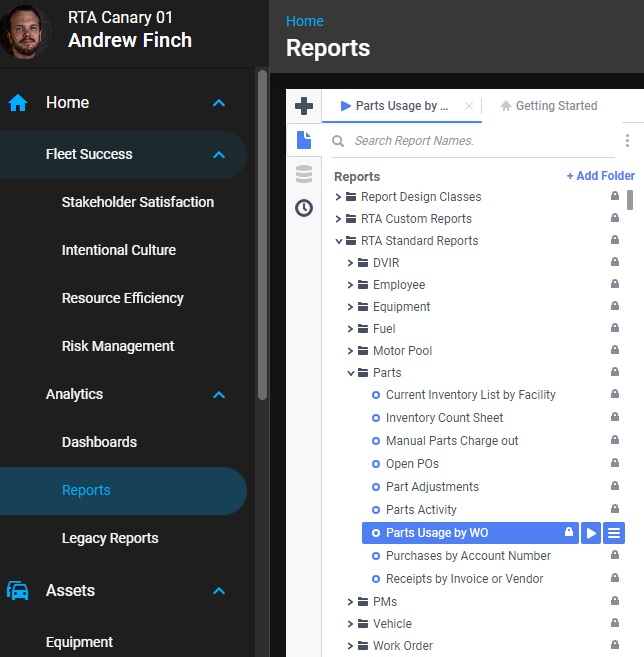Collapse the Parts folder in tree
This screenshot has width=644, height=657.
point(351,373)
